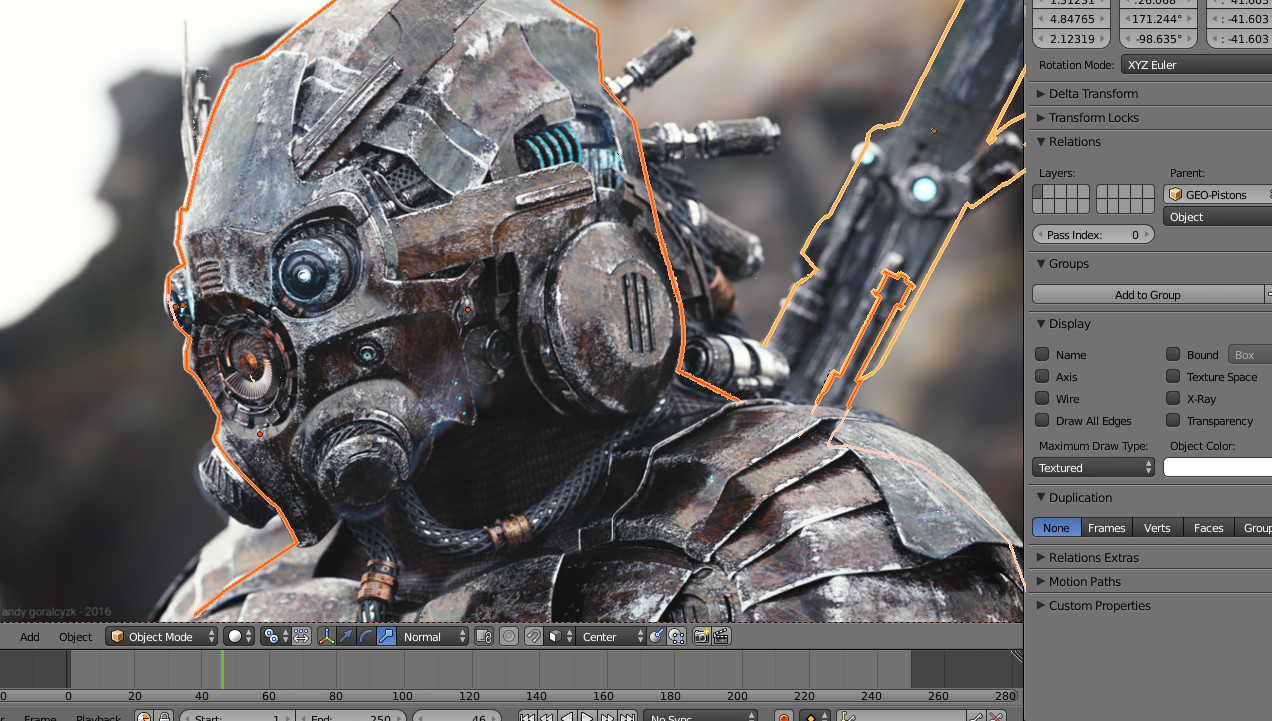Expand the Motion Paths panel
1272x721 pixels.
pos(1084,581)
